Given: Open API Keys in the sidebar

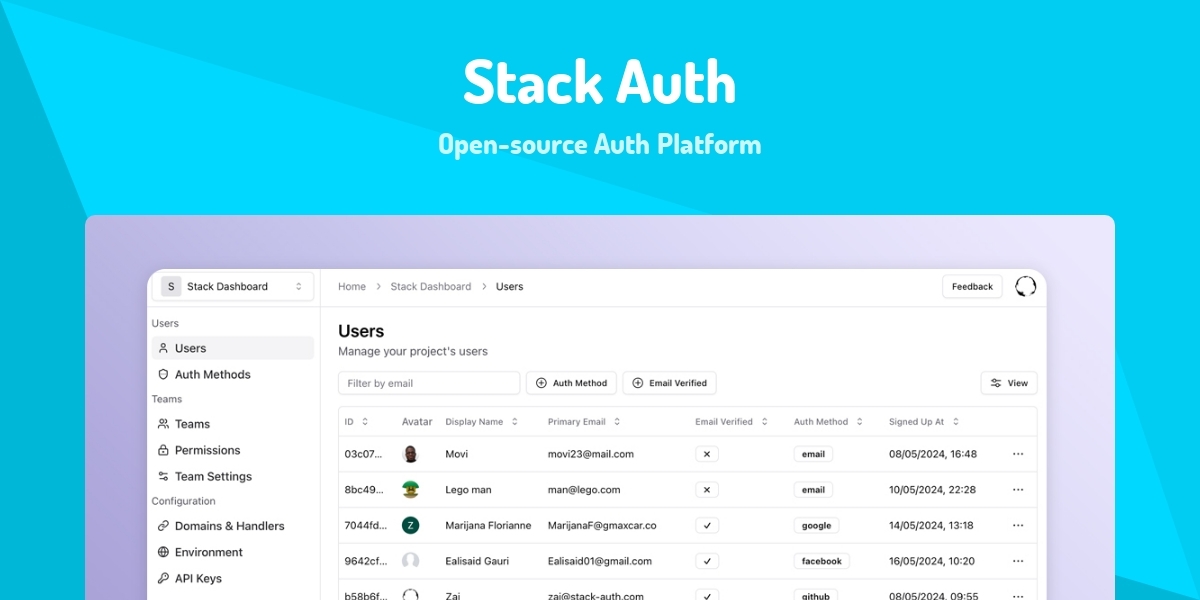Looking at the screenshot, I should (x=232, y=578).
